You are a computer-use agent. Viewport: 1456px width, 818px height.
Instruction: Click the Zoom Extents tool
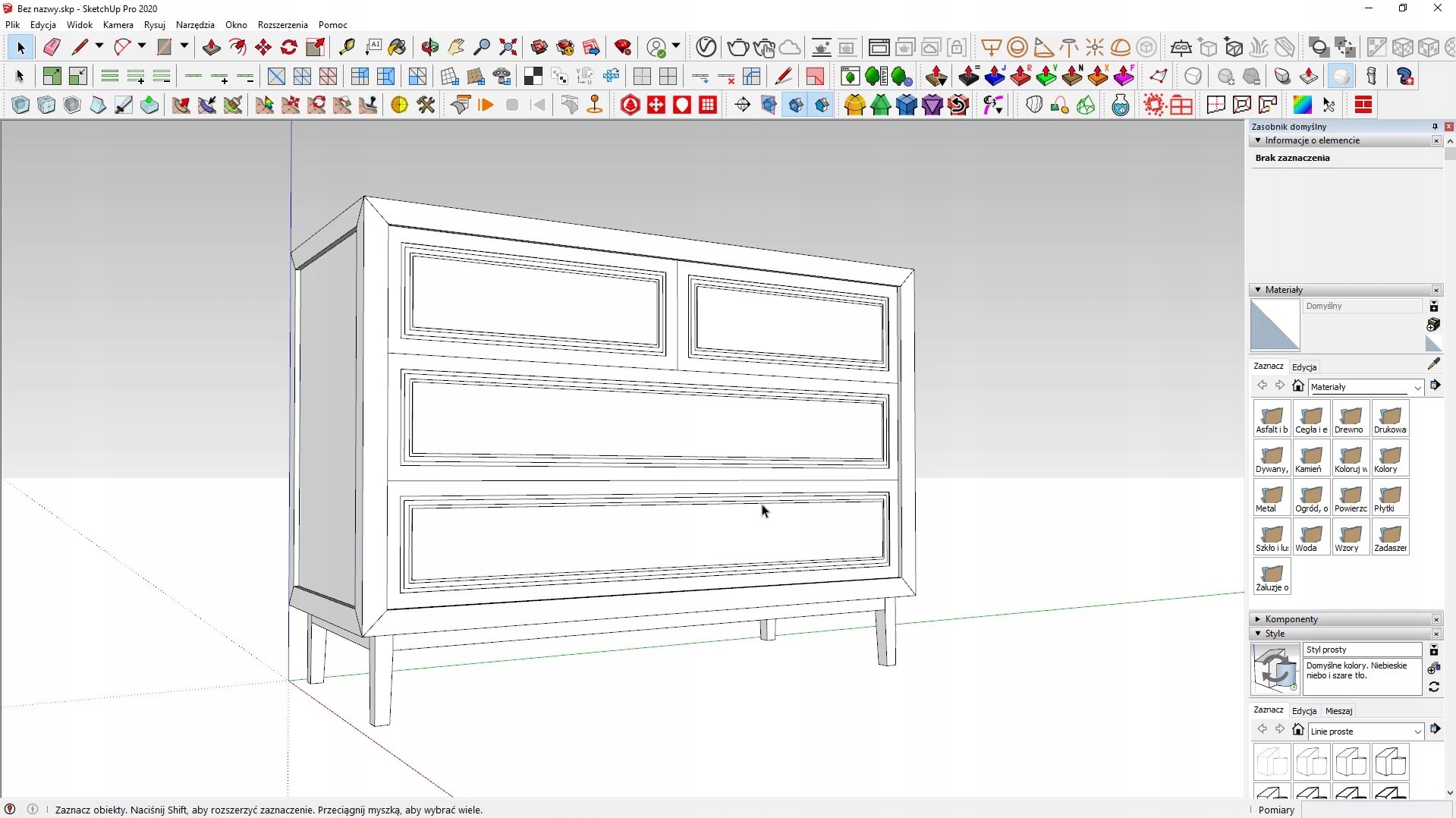coord(508,47)
